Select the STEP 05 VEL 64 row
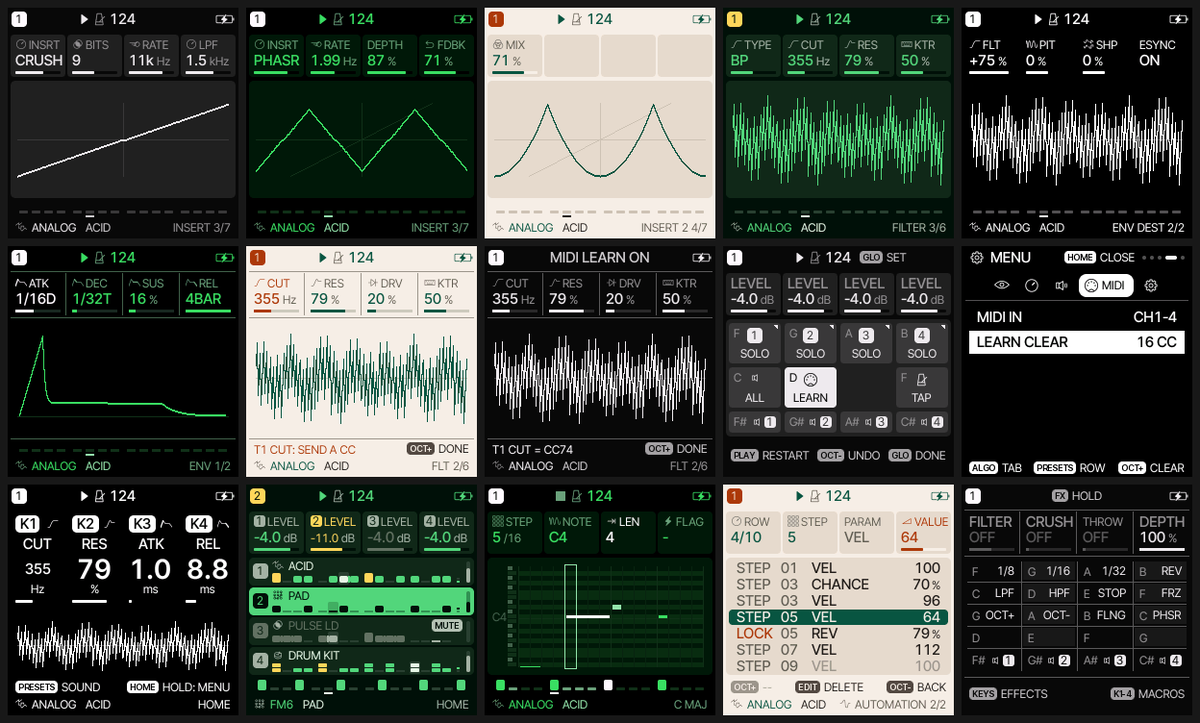 (x=838, y=617)
